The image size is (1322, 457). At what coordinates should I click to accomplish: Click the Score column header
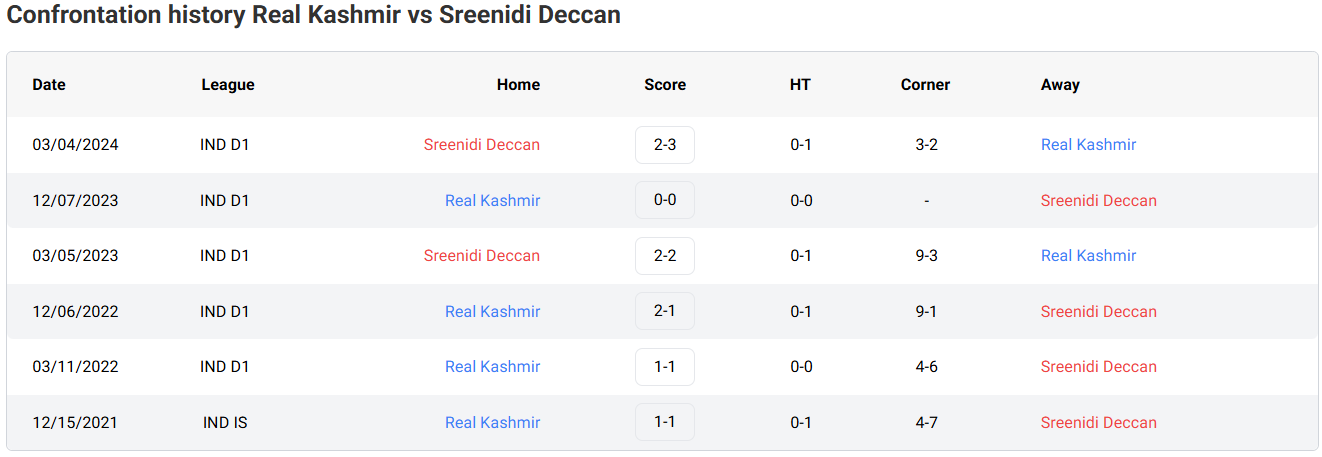tap(665, 85)
